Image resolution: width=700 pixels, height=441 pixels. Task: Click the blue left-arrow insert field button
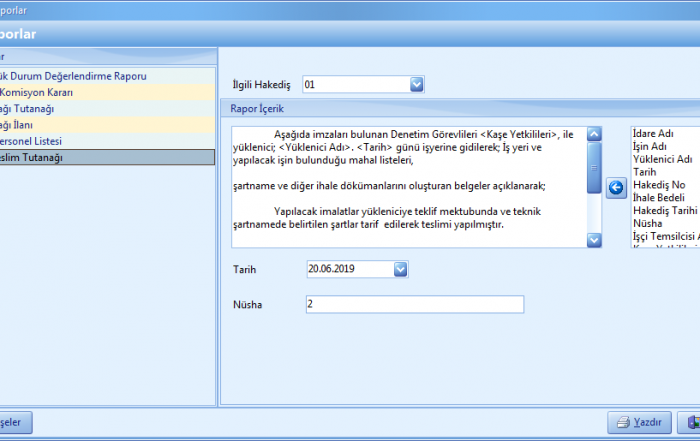pyautogui.click(x=616, y=187)
